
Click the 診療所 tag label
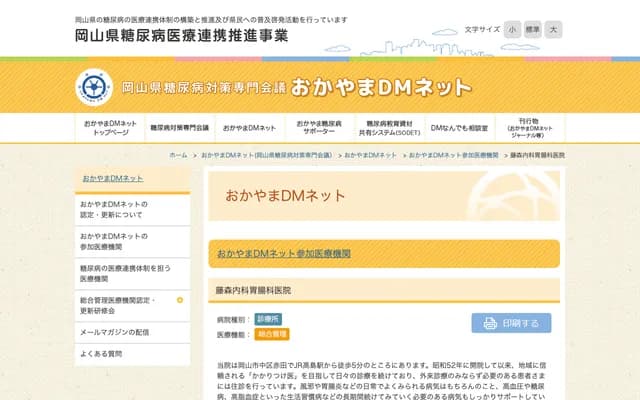pos(268,319)
